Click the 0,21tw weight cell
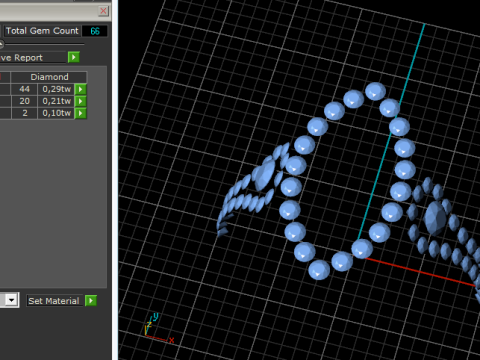This screenshot has height=360, width=480. [x=56, y=101]
